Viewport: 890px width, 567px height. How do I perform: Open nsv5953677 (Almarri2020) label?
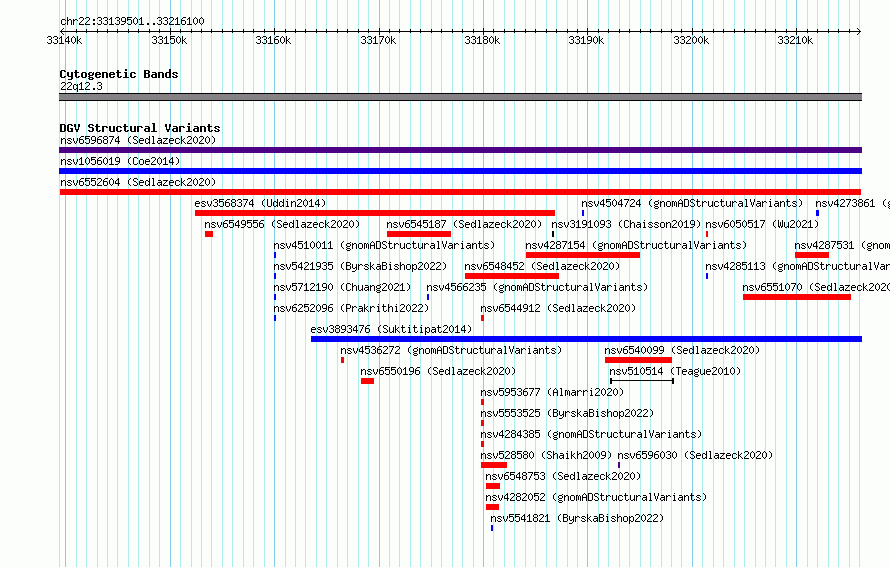pos(552,392)
